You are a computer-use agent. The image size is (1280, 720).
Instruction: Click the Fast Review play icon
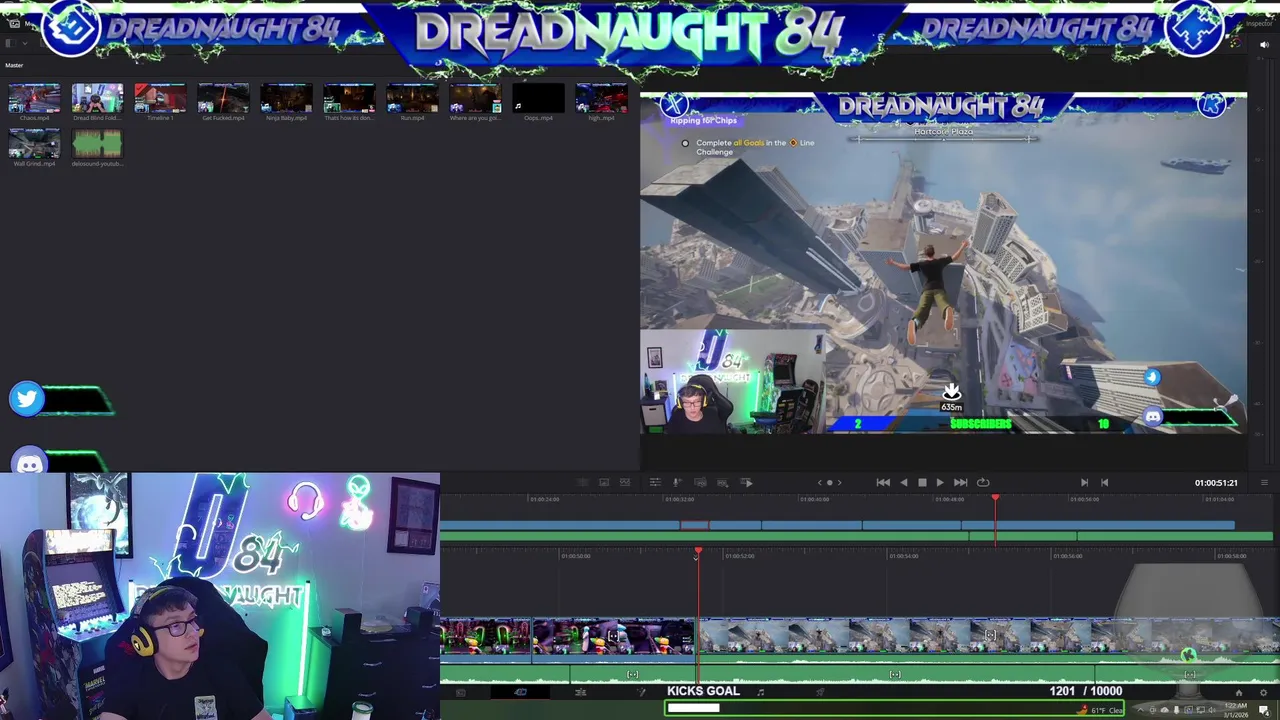pyautogui.click(x=746, y=482)
